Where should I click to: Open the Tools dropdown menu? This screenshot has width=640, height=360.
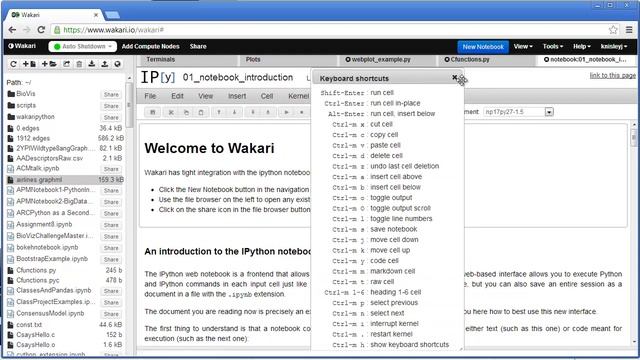553,47
